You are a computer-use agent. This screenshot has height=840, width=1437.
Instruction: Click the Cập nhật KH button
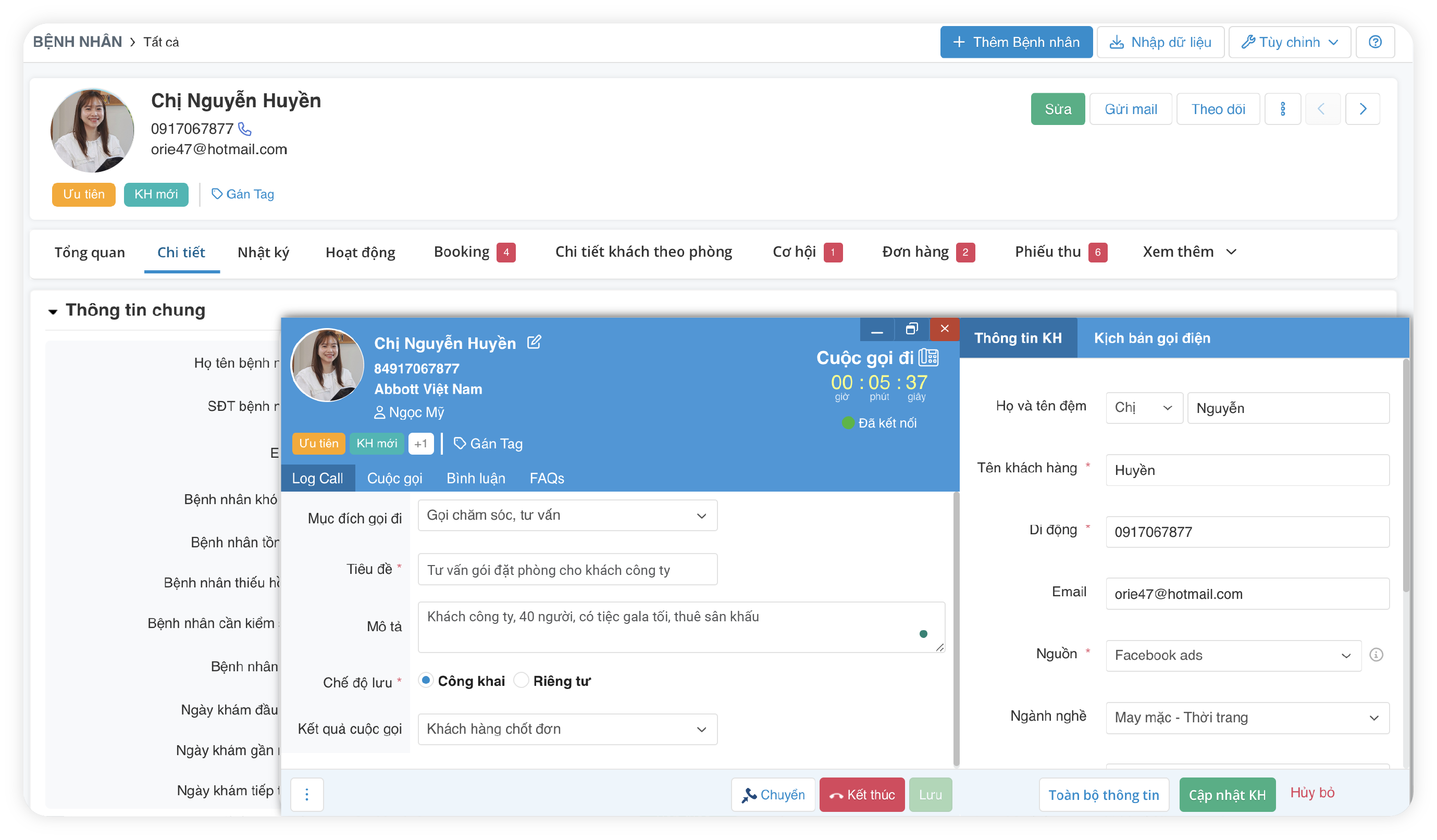pos(1227,794)
